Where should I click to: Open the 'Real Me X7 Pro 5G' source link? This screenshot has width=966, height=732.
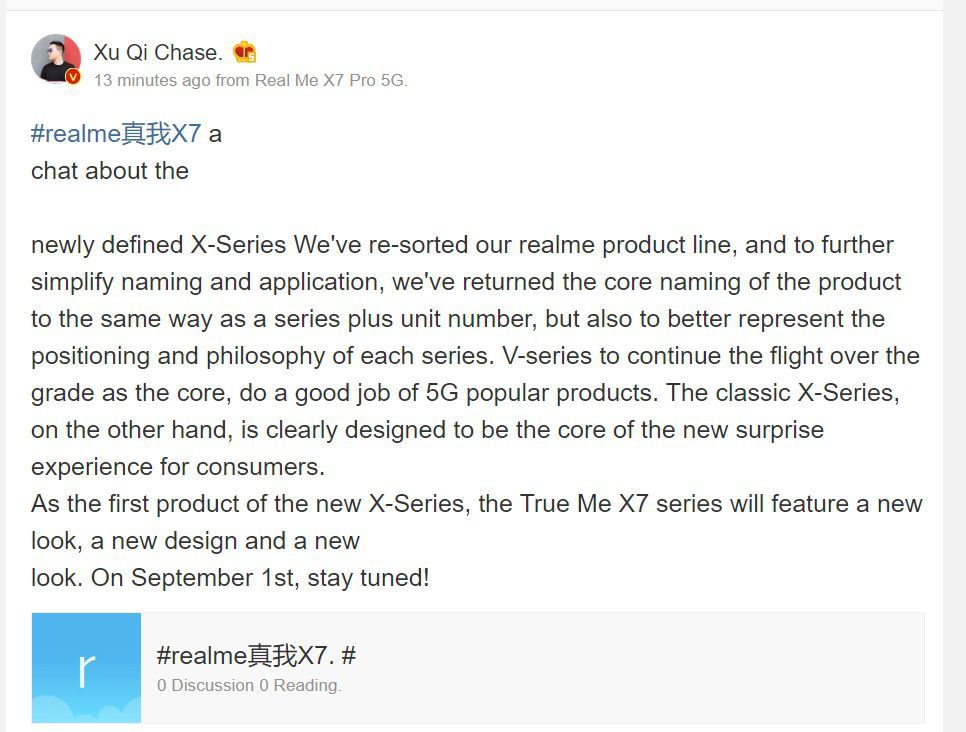(331, 80)
